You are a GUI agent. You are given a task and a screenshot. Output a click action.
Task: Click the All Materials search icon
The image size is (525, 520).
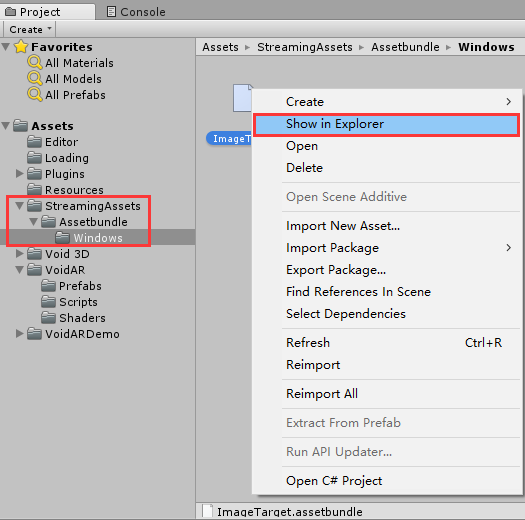tap(34, 63)
